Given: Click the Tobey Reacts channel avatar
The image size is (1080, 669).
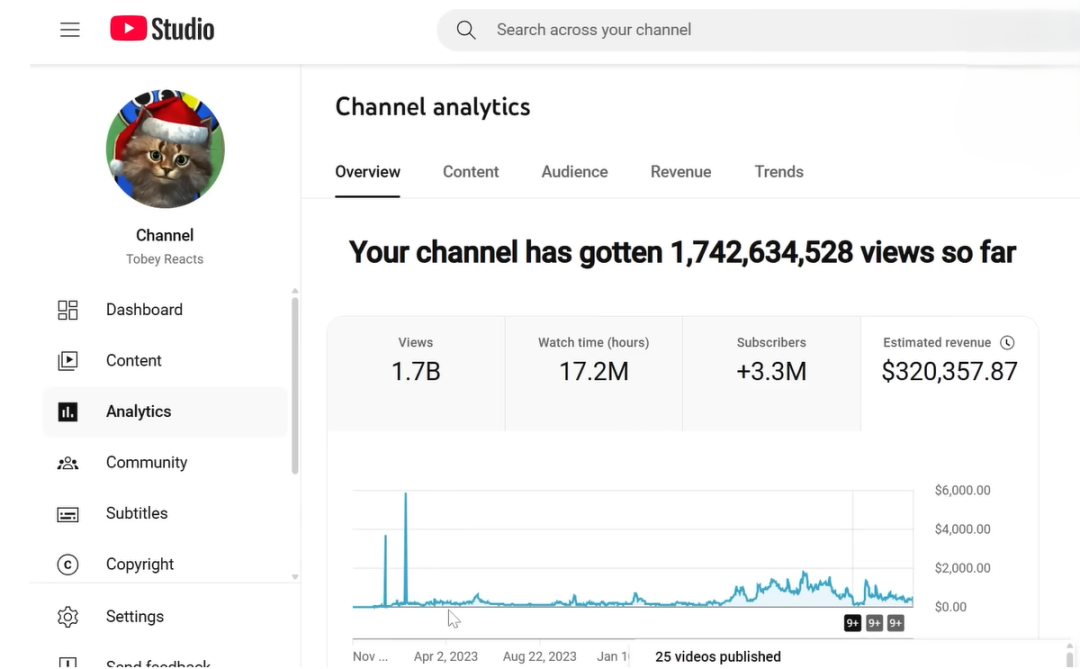Looking at the screenshot, I should (x=165, y=148).
